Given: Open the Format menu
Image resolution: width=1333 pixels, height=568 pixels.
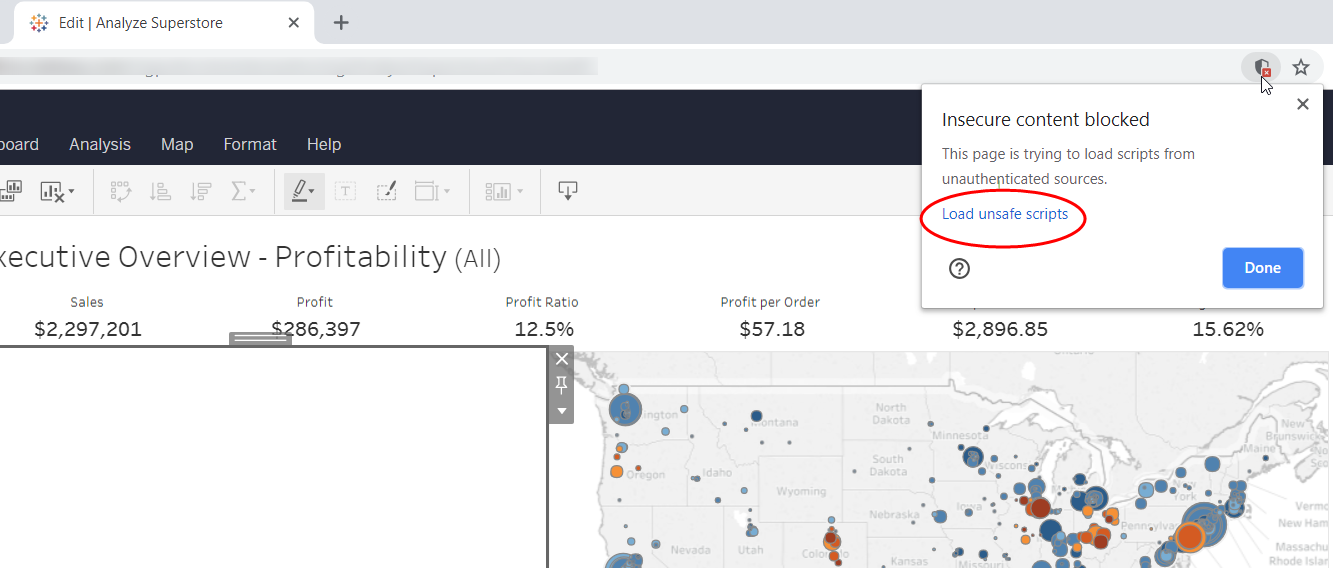Looking at the screenshot, I should pyautogui.click(x=250, y=144).
